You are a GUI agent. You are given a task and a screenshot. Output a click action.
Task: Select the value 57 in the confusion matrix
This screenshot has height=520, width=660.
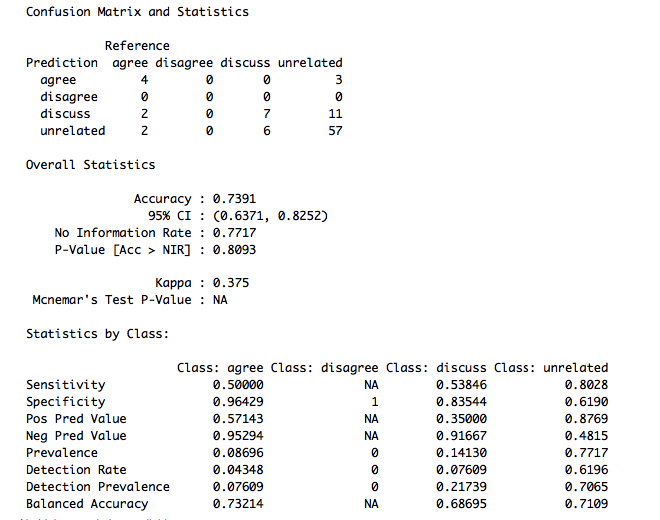[335, 131]
